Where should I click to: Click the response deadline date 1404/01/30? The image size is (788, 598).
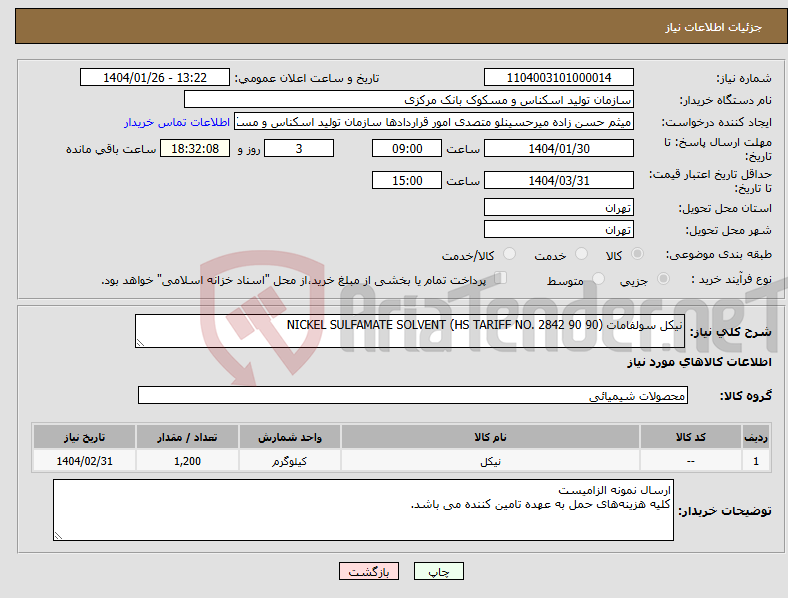point(558,149)
